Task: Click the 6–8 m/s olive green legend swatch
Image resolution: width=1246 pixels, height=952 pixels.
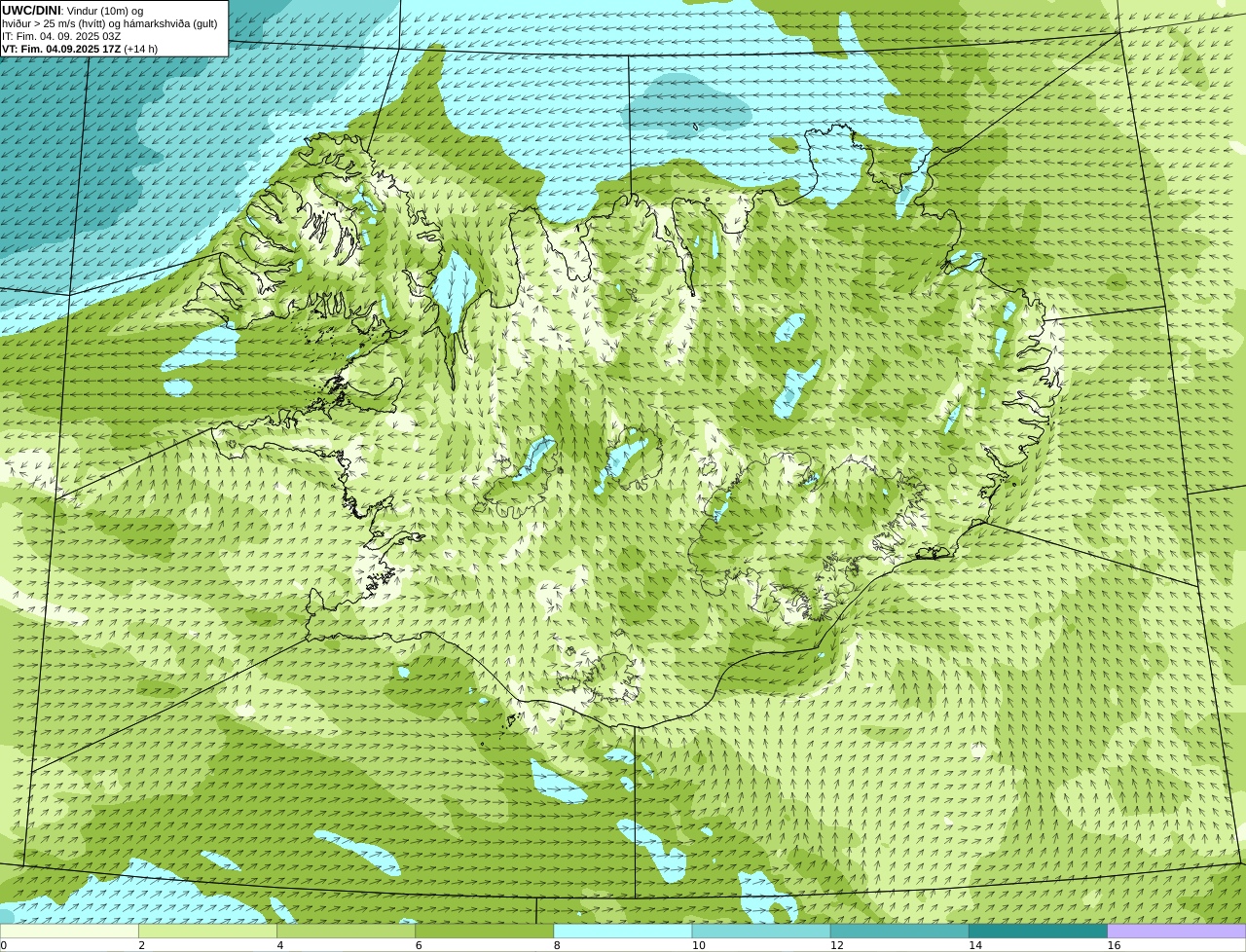Action: [485, 932]
